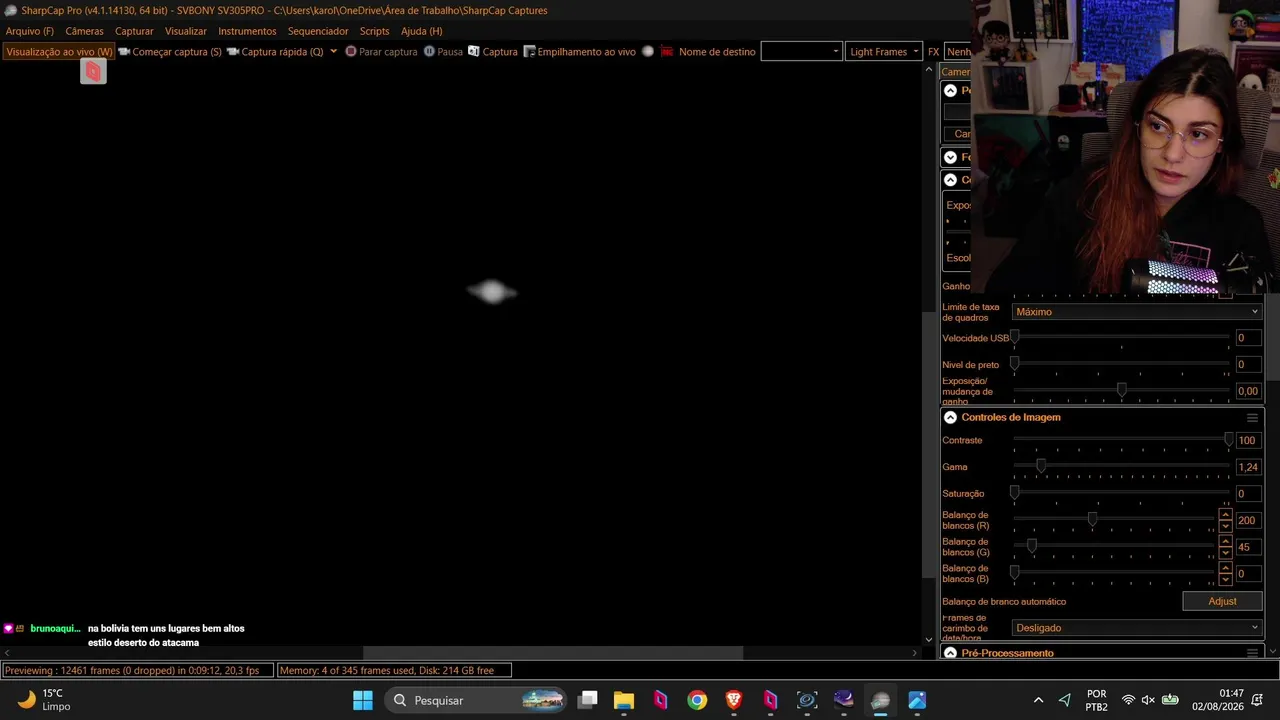Open the Instrumentos menu
The image size is (1280, 720).
pos(247,31)
